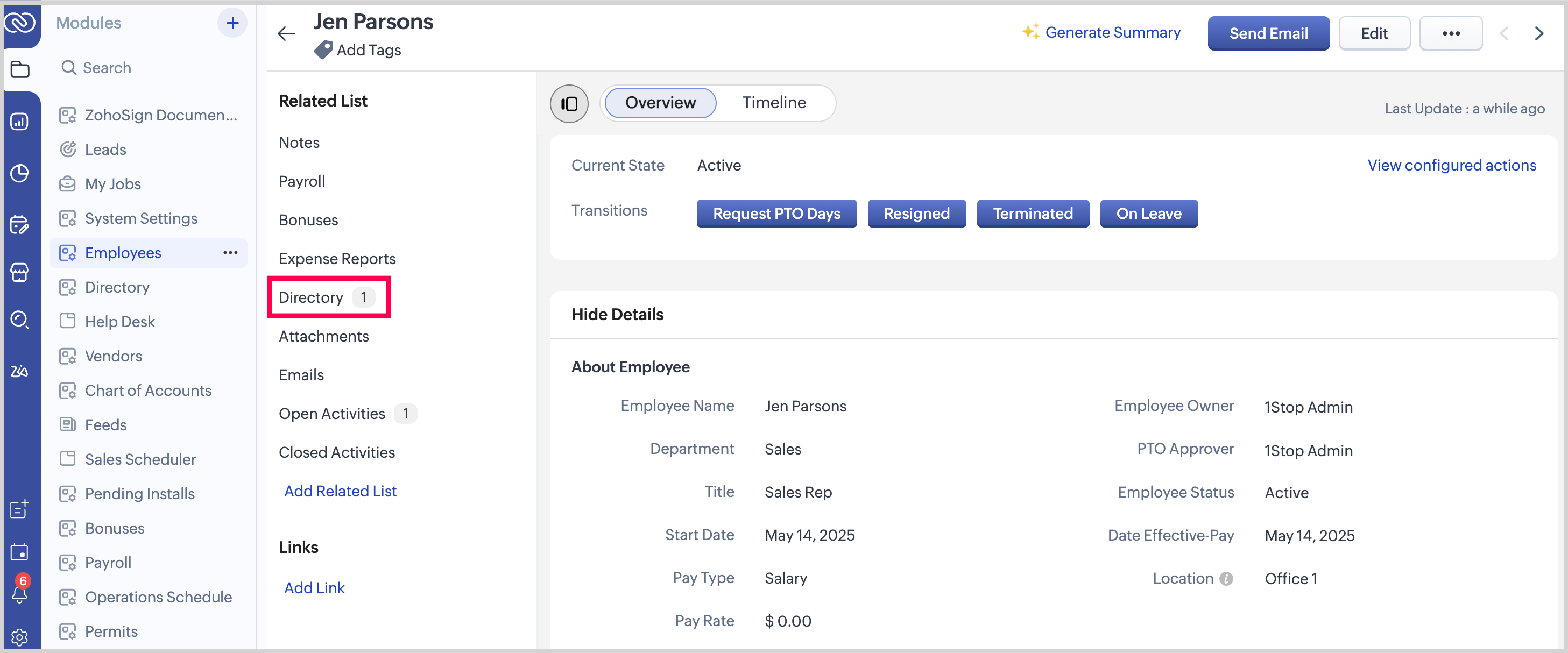Click the plus icon next to Modules
Image resolution: width=1568 pixels, height=653 pixels.
(232, 23)
